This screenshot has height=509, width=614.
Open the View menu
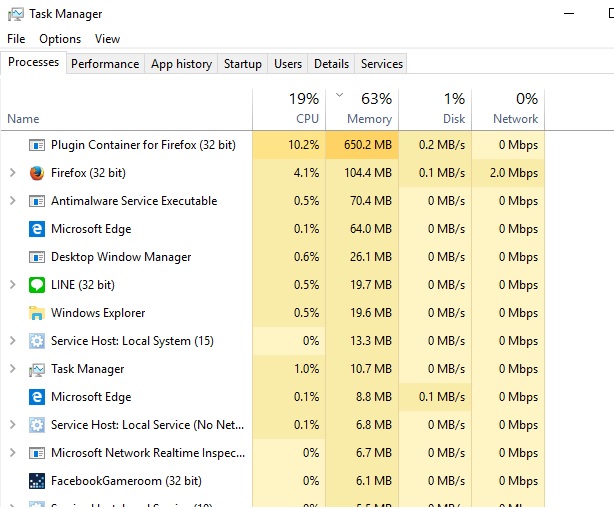tap(107, 39)
